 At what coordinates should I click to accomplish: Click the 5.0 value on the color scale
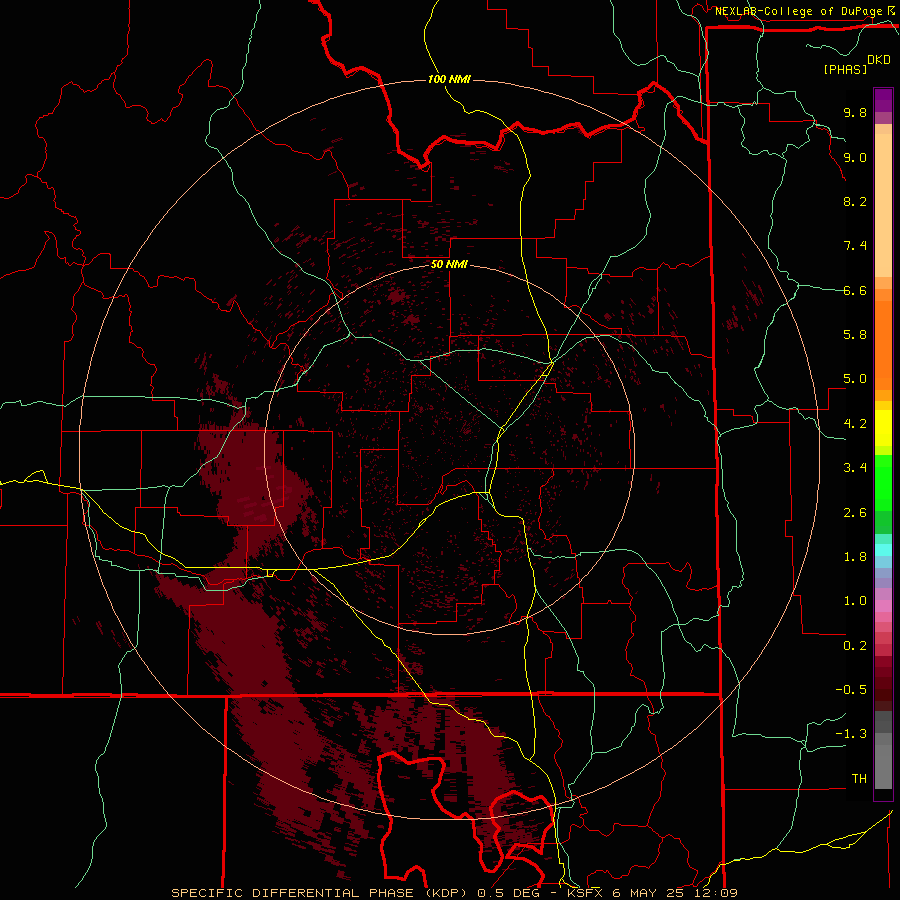click(855, 379)
